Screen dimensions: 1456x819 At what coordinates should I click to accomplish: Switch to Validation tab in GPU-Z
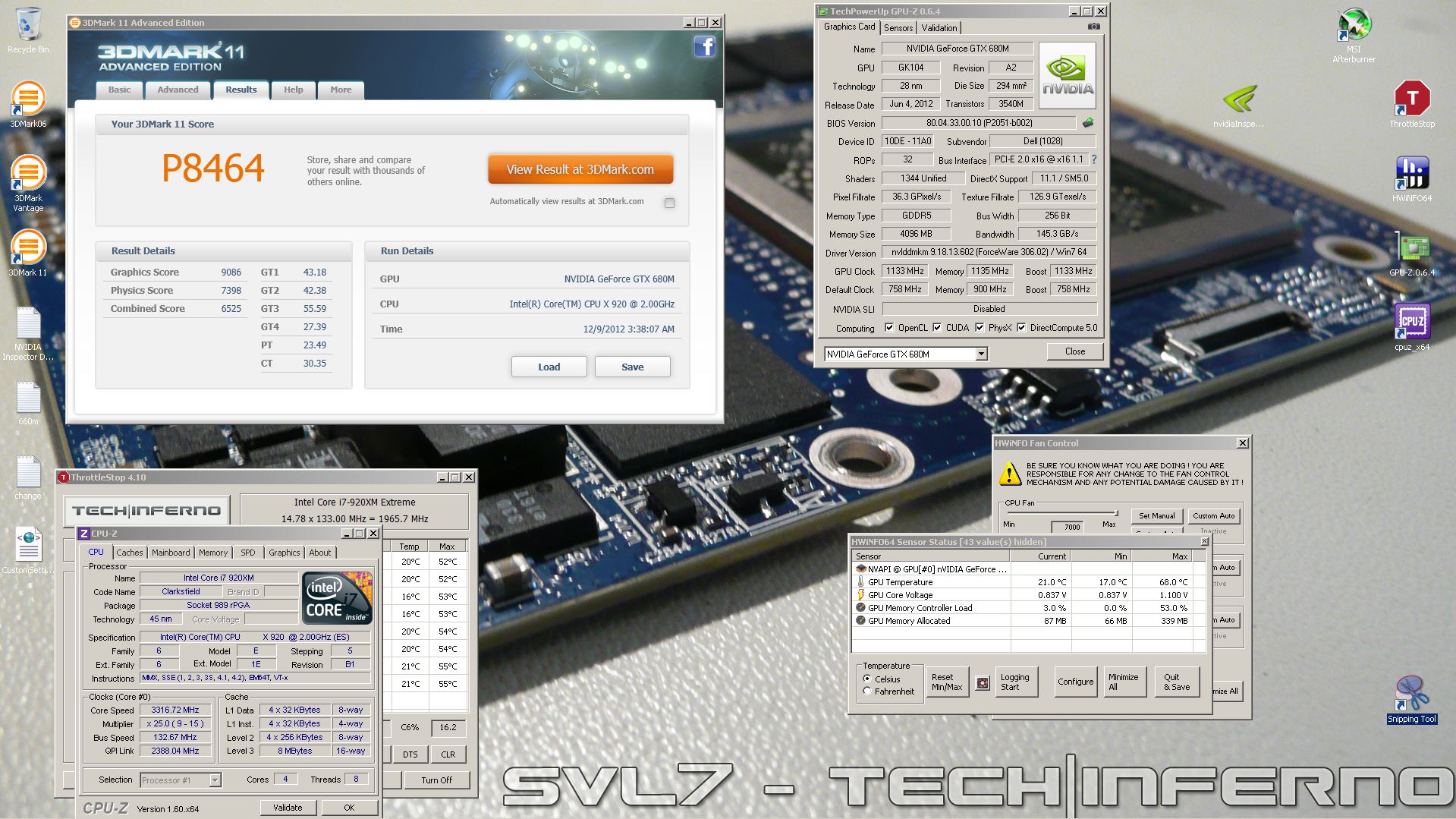pos(939,28)
